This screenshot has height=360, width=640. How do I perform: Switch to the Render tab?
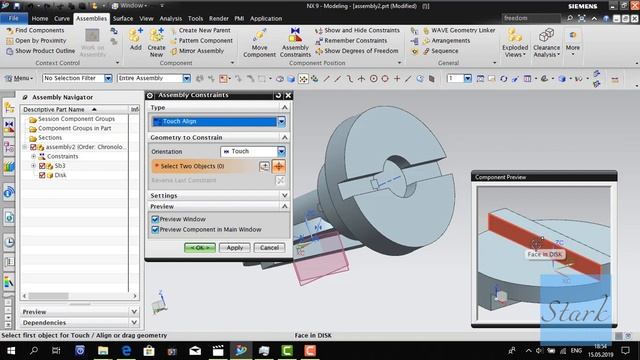tap(219, 19)
